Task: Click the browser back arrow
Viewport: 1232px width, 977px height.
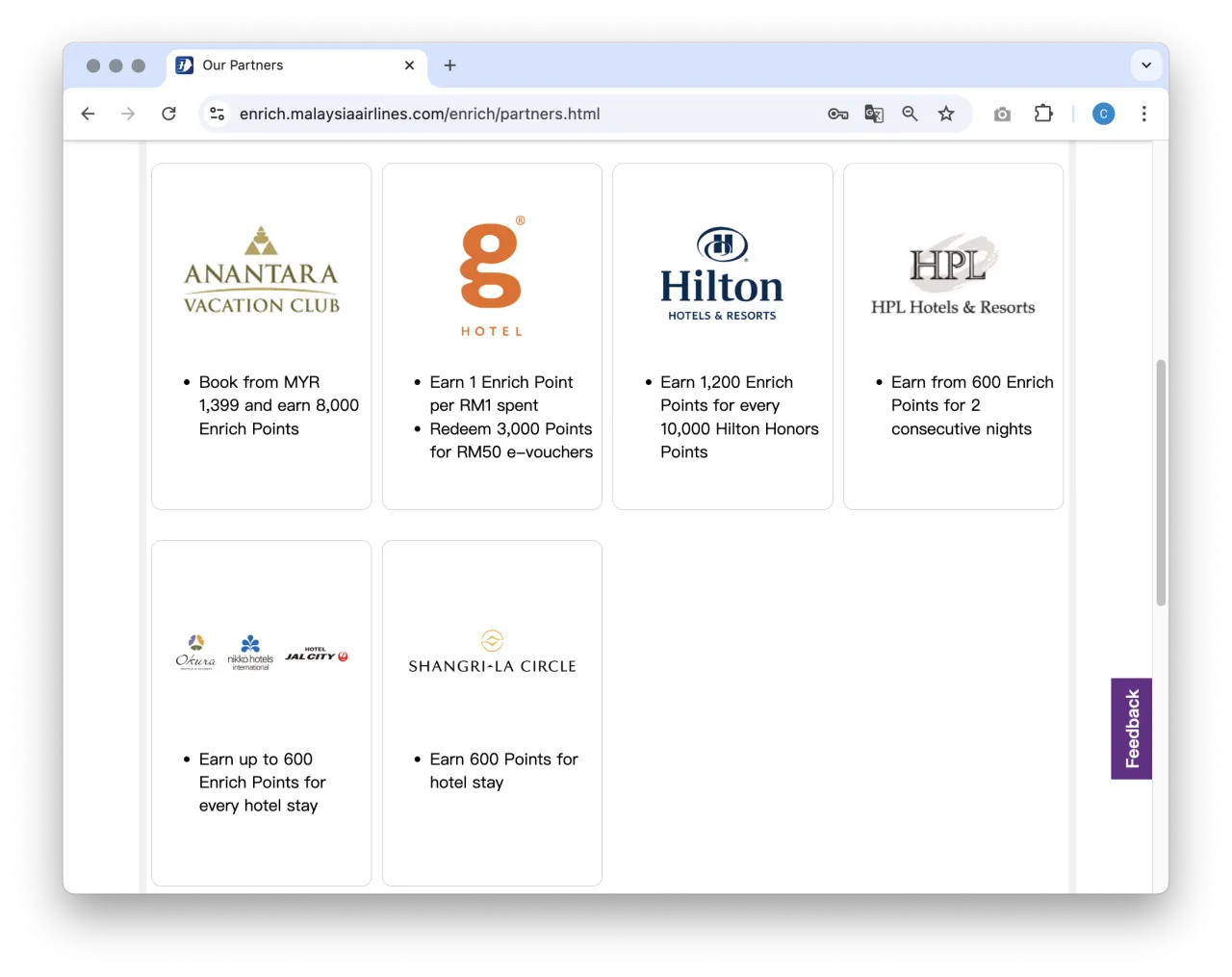Action: coord(89,114)
